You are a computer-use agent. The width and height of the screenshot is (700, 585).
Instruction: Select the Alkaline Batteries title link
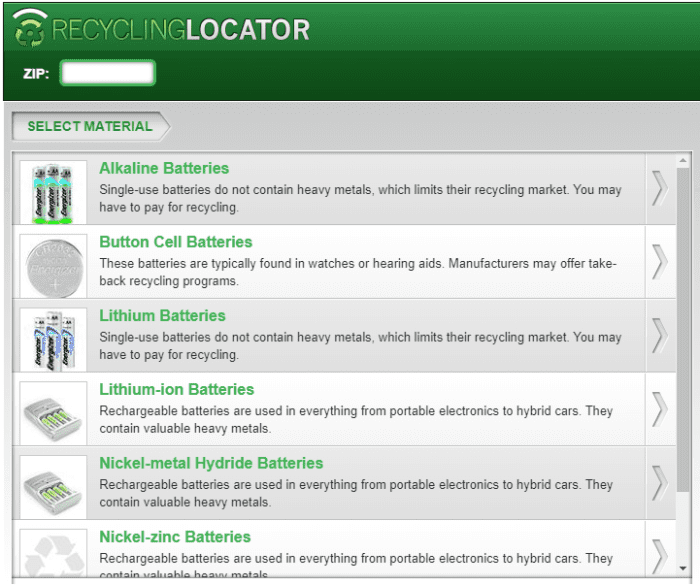click(x=164, y=168)
